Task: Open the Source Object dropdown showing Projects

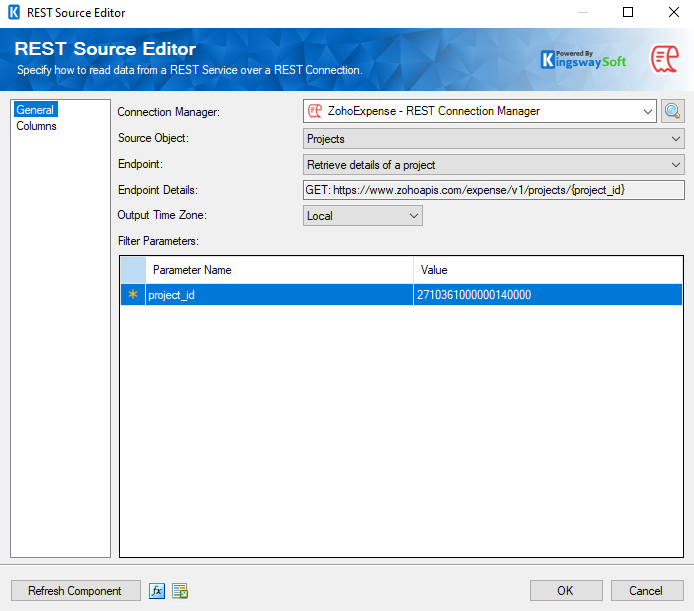Action: point(494,139)
